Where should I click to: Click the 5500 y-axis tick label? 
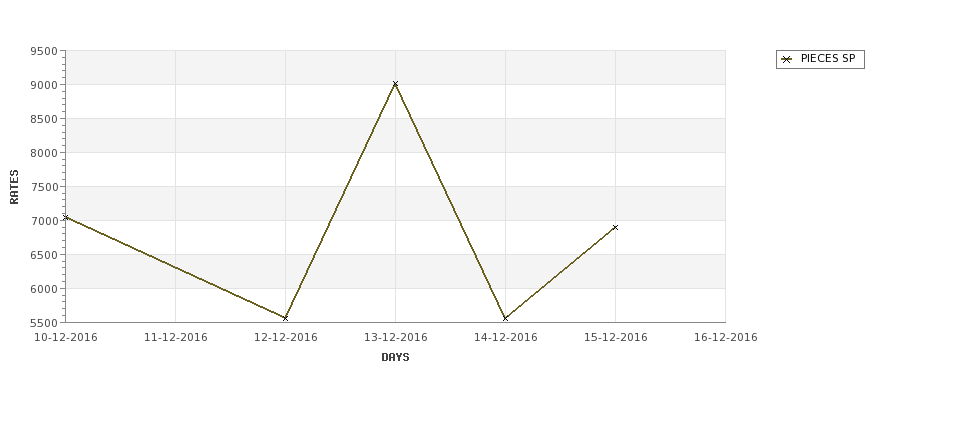(x=44, y=323)
